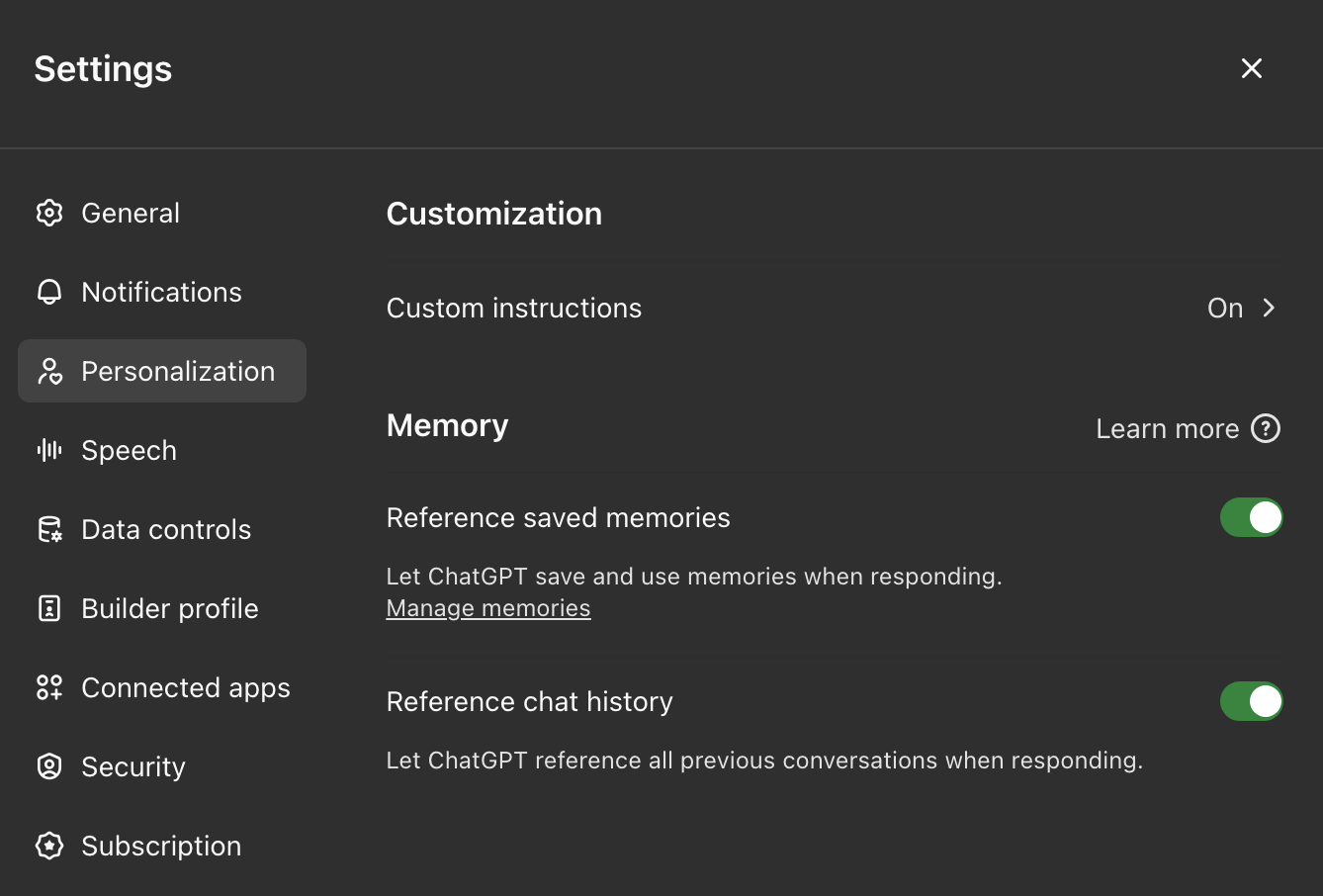Click the Customization heading
The height and width of the screenshot is (896, 1323).
coord(494,214)
